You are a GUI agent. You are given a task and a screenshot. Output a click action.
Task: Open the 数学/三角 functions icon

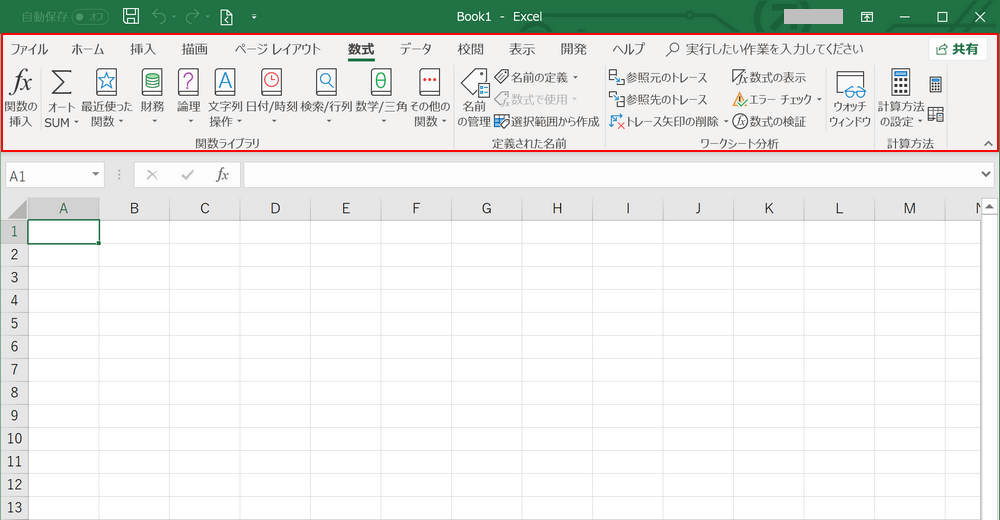tap(381, 82)
